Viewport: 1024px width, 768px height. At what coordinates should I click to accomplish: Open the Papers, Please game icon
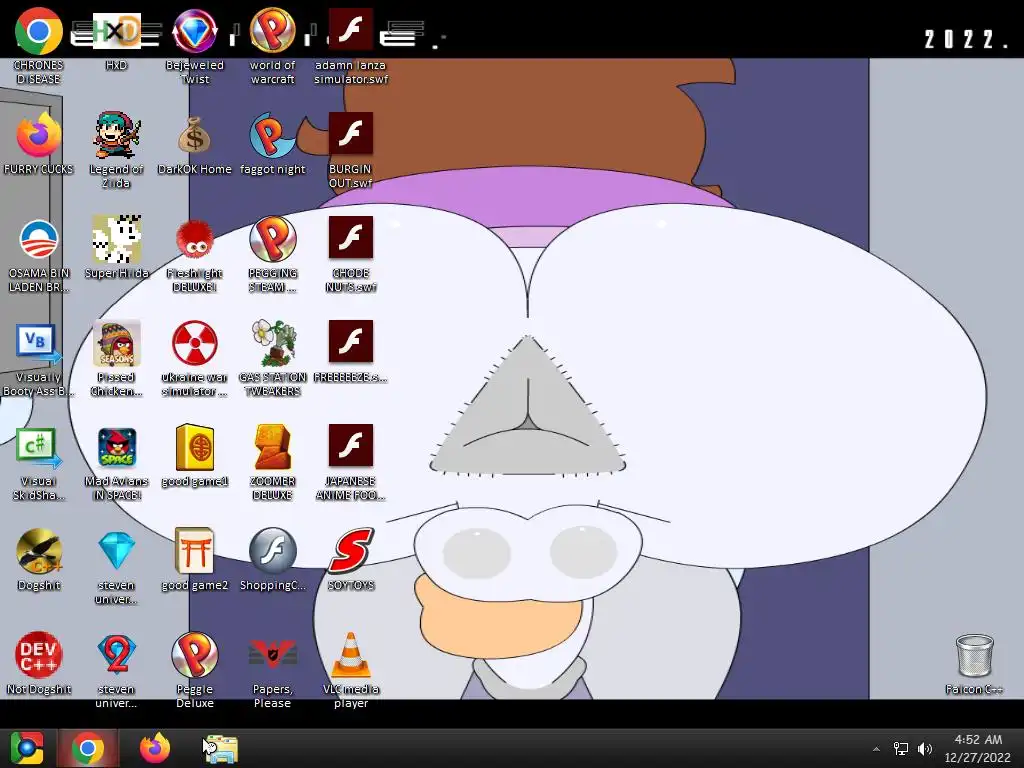pyautogui.click(x=272, y=655)
